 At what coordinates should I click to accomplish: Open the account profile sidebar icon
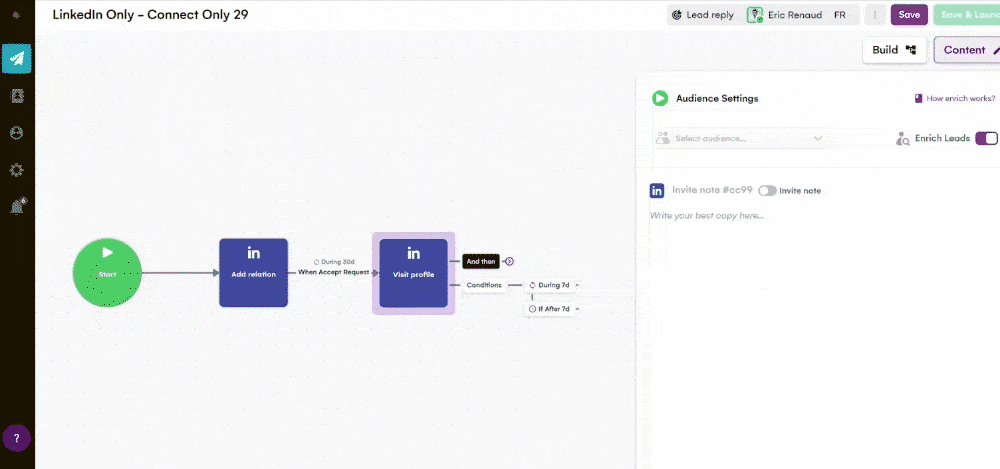point(17,133)
